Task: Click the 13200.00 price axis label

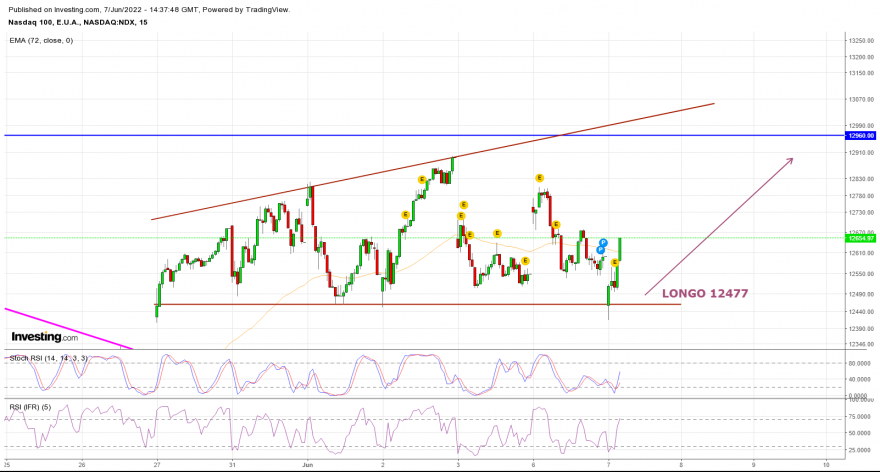Action: [861, 57]
